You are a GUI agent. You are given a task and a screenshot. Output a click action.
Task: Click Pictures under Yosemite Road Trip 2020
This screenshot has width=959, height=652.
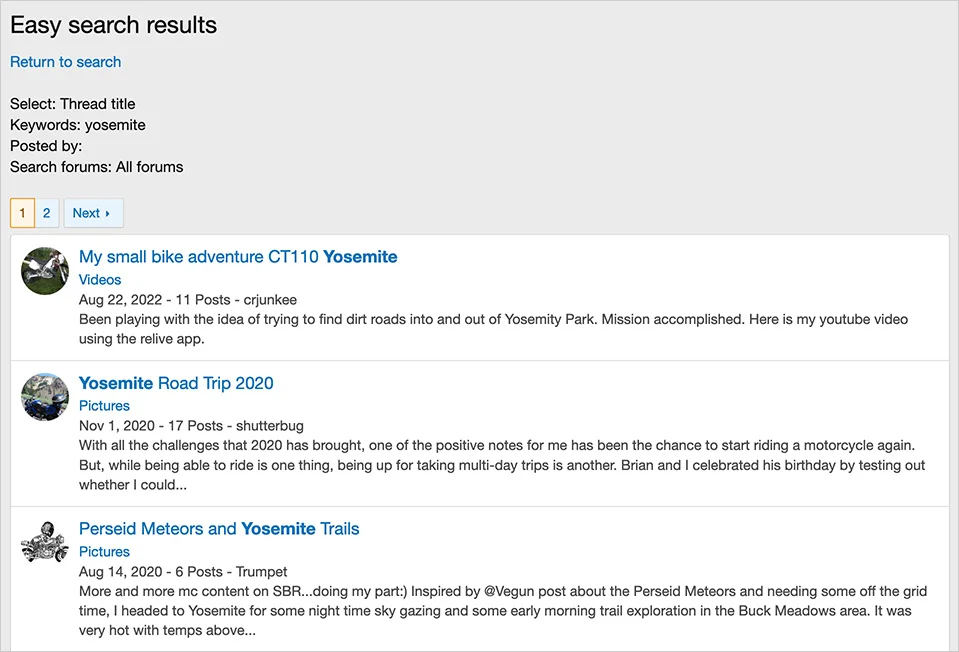[x=104, y=406]
